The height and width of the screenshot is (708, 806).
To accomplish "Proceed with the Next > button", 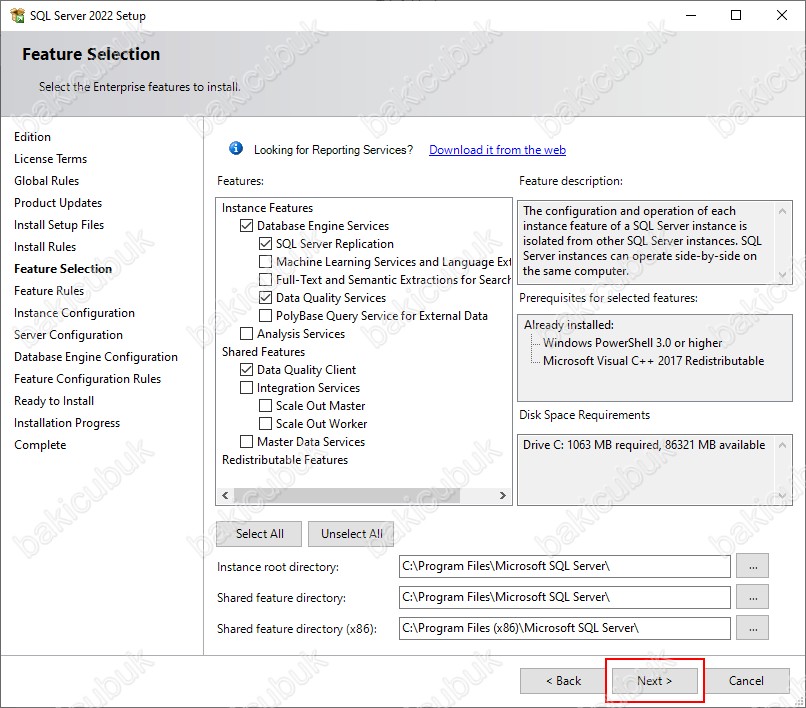I will [654, 681].
